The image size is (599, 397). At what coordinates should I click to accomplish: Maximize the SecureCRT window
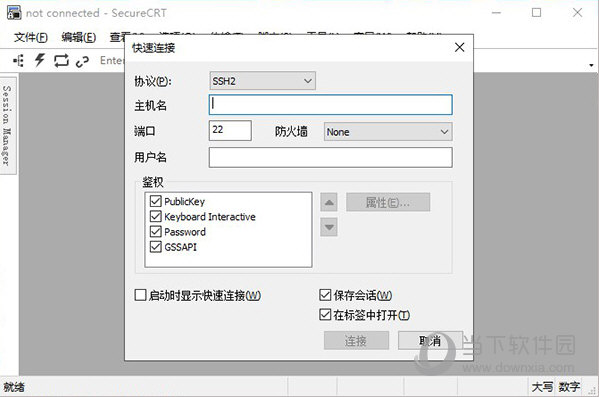point(536,13)
